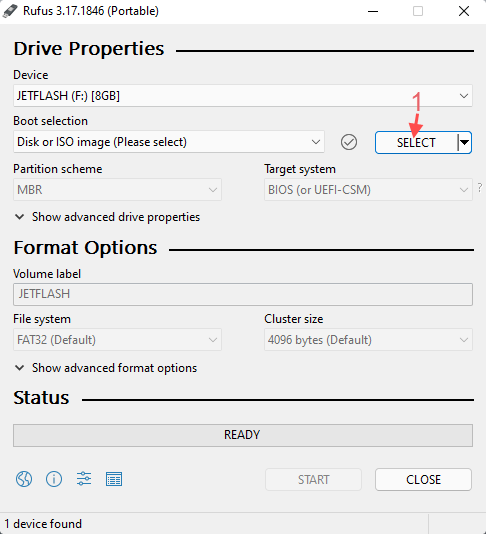Click the Drive Properties heading
Viewport: 486px width, 534px height.
pos(89,49)
